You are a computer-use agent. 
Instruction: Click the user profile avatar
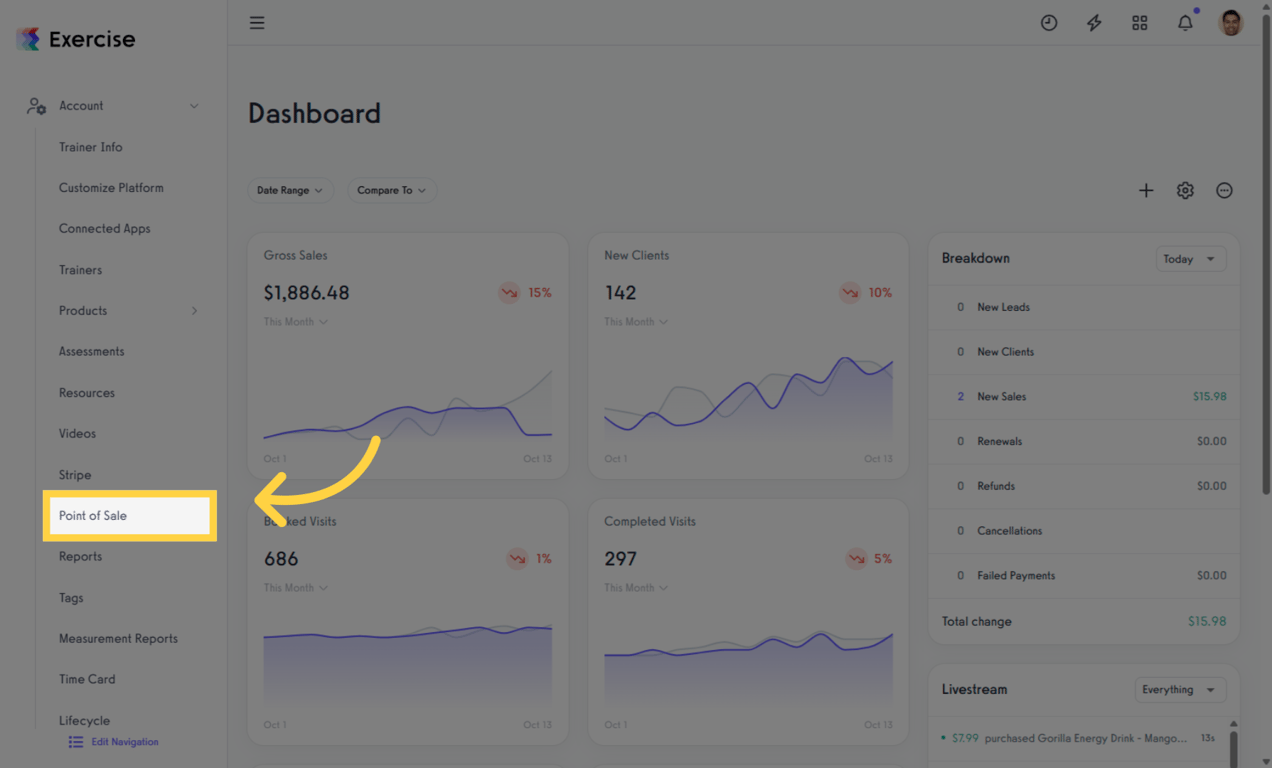[1231, 23]
